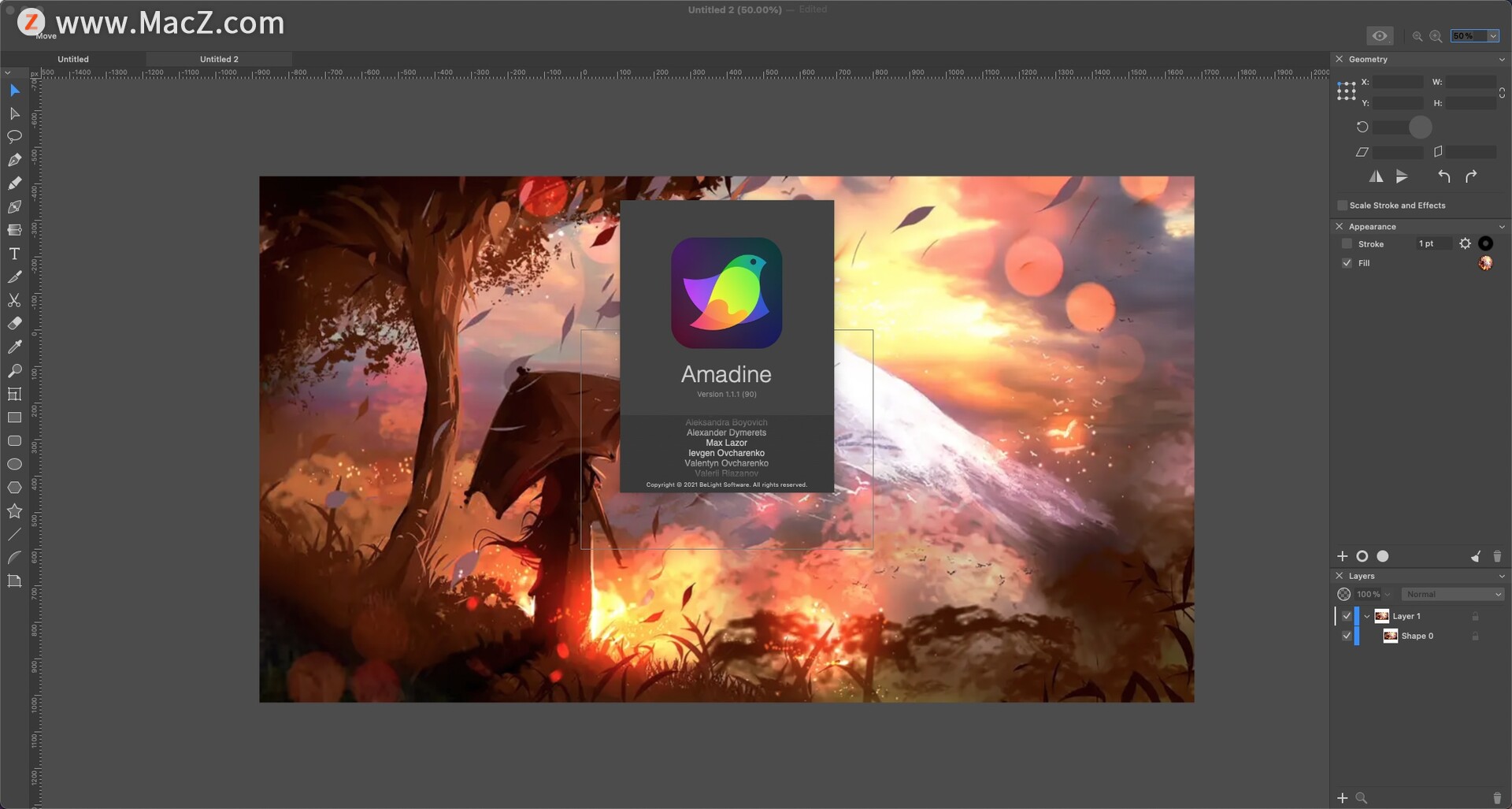
Task: Activate the Text tool
Action: 14,254
